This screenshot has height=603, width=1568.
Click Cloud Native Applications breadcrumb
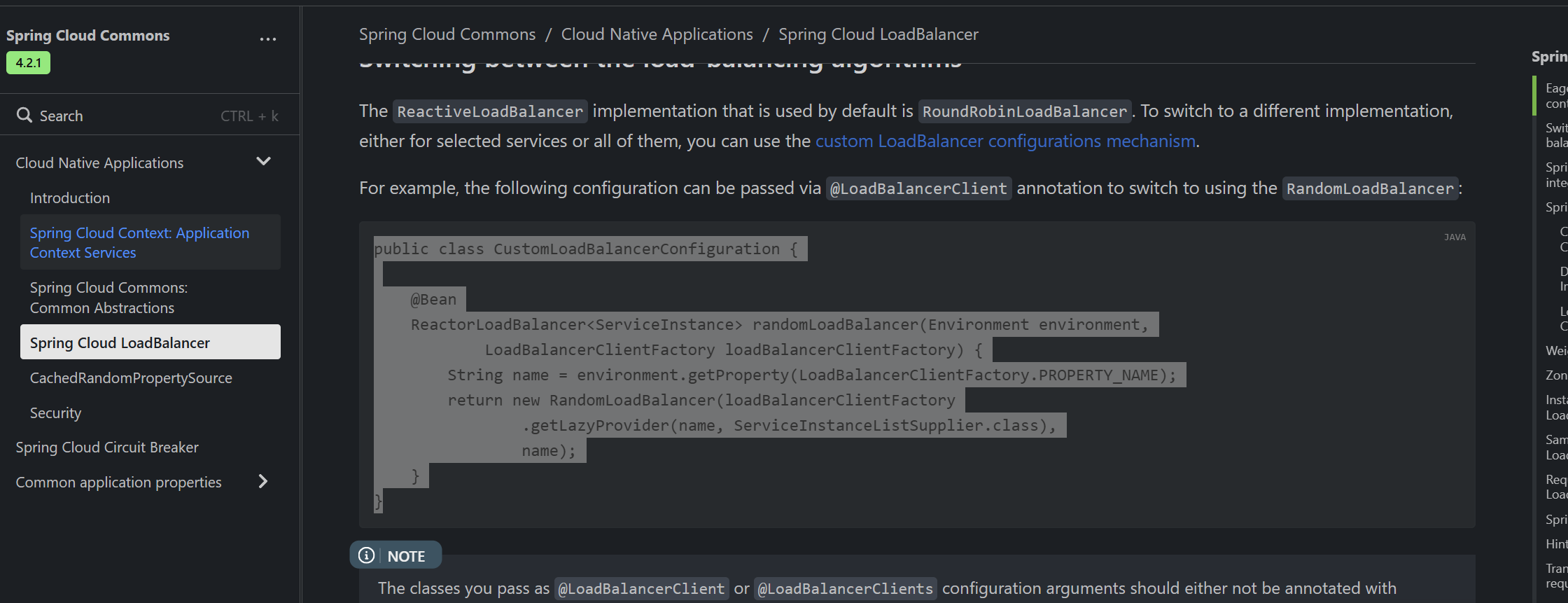coord(657,34)
